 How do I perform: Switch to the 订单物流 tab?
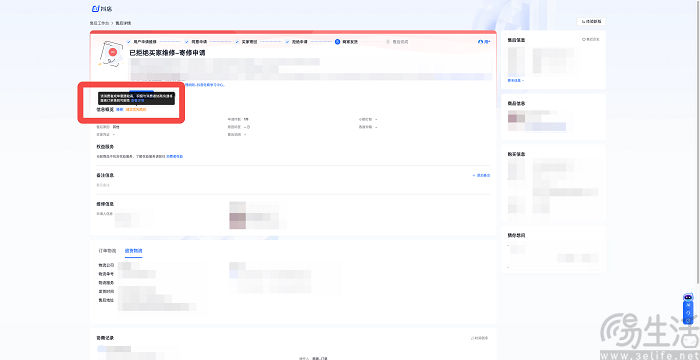(108, 251)
